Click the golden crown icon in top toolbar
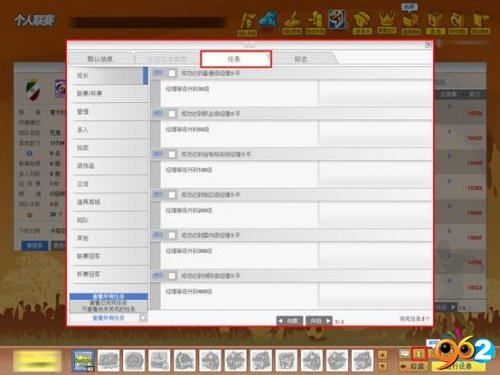Image resolution: width=500 pixels, height=375 pixels. pyautogui.click(x=387, y=22)
